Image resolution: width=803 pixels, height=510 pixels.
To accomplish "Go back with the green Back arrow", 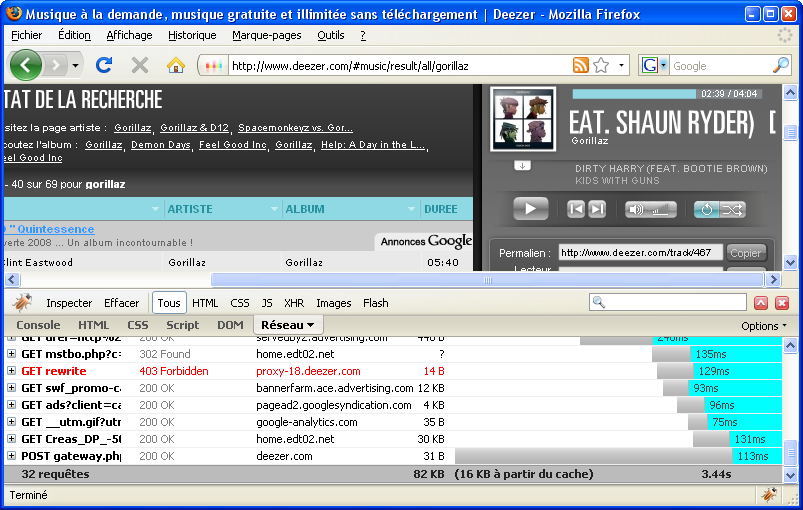I will tap(26, 65).
